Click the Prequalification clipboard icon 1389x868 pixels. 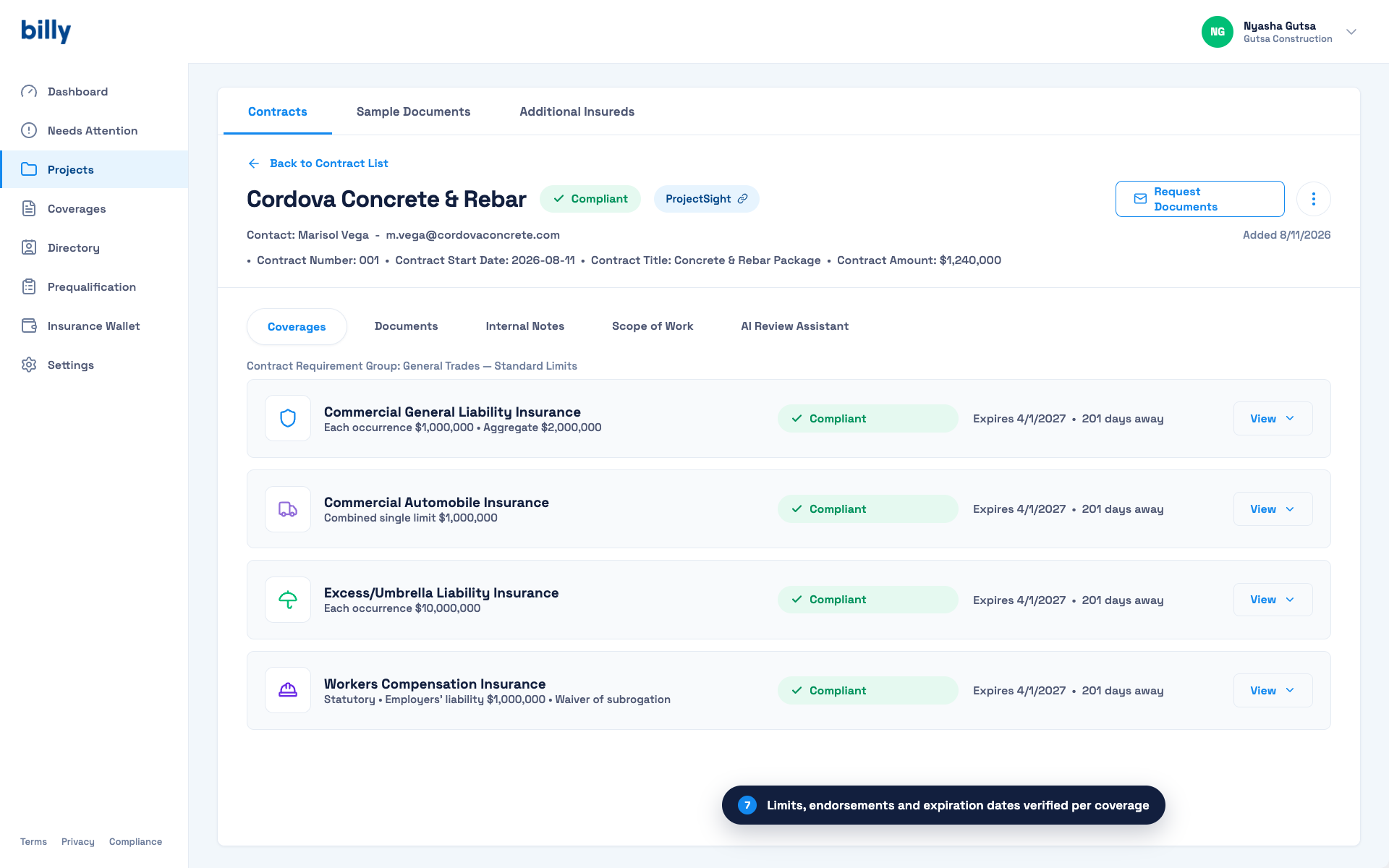[29, 286]
